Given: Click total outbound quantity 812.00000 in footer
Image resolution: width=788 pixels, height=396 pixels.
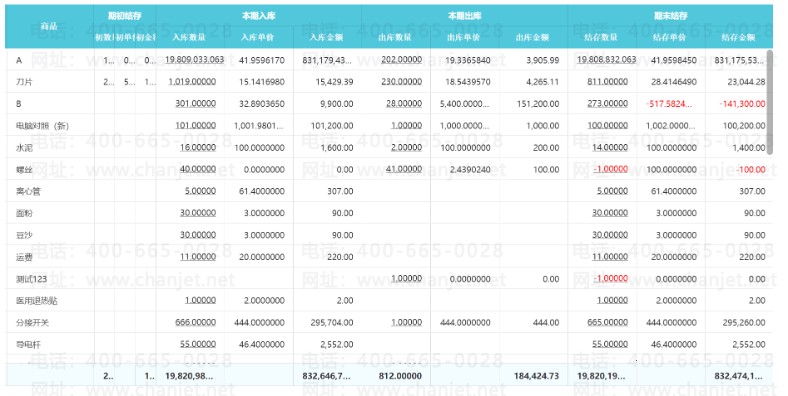Looking at the screenshot, I should coord(401,376).
